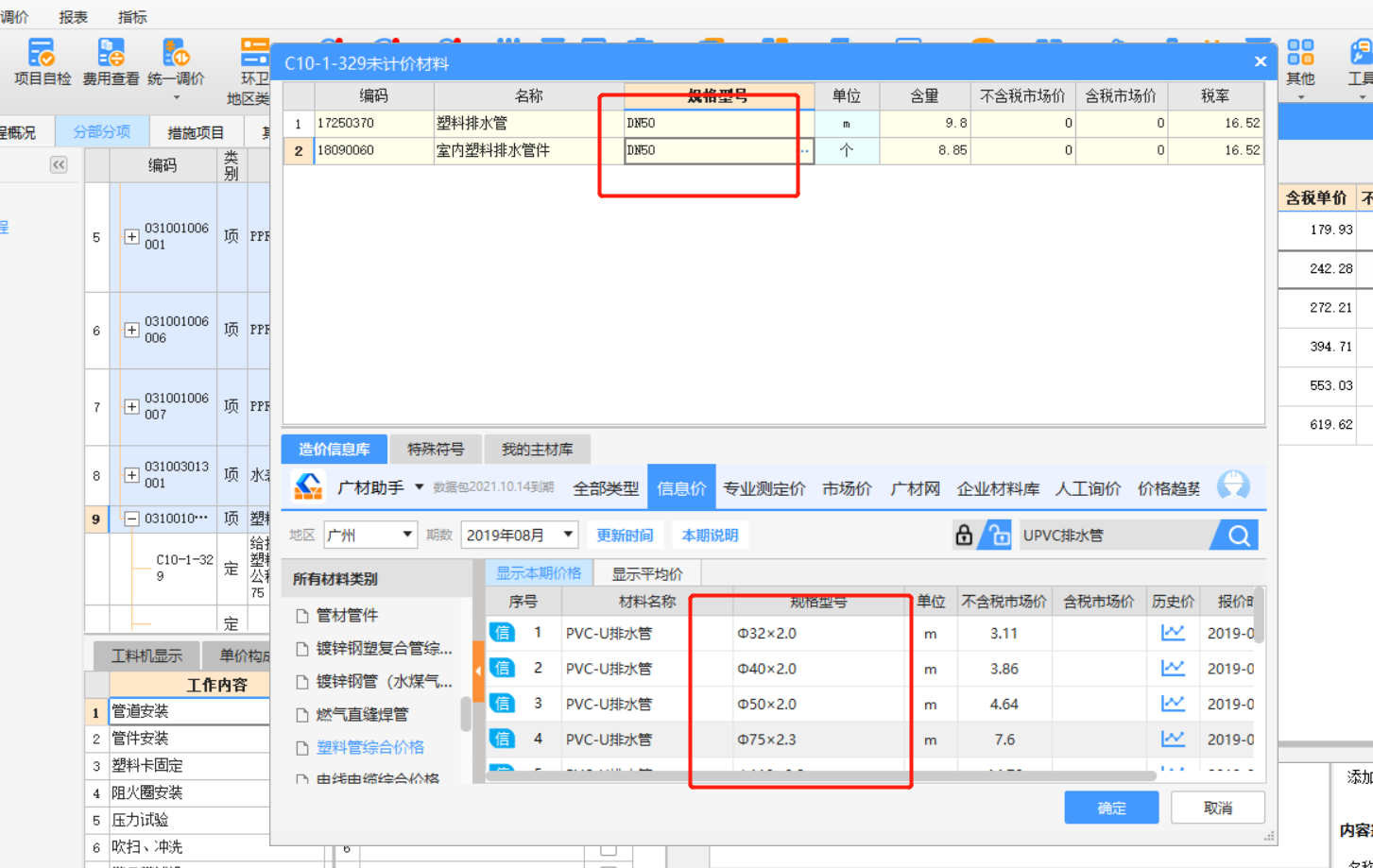The width and height of the screenshot is (1373, 868).
Task: Click the 信 badge on row 1
Action: (x=502, y=633)
